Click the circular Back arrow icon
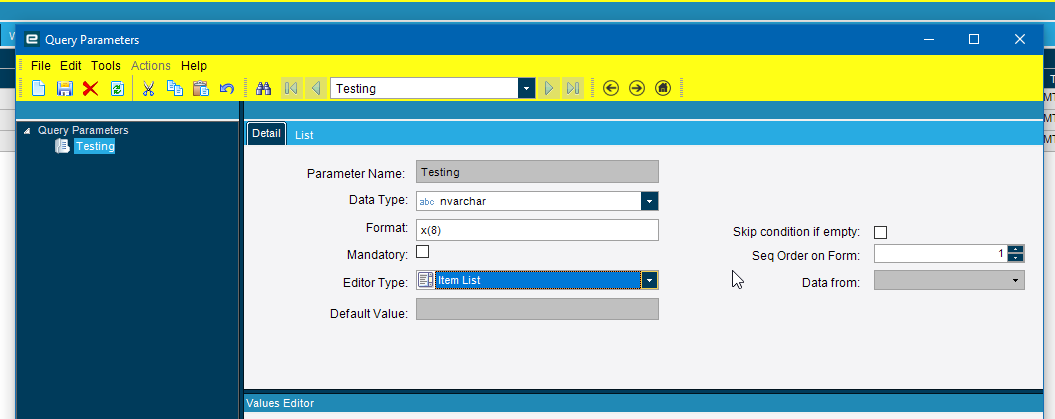The width and height of the screenshot is (1055, 419). click(x=611, y=88)
